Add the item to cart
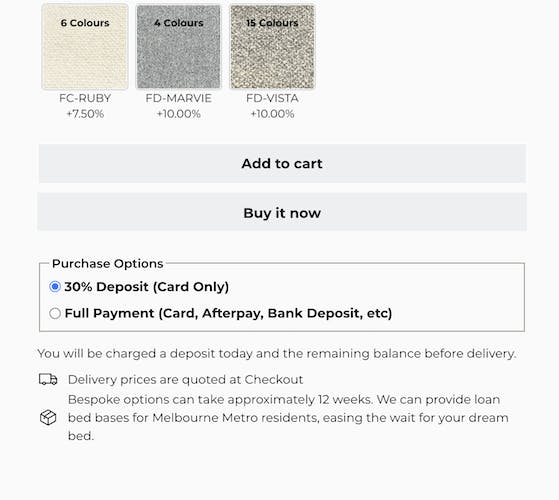The width and height of the screenshot is (559, 500). 282,164
